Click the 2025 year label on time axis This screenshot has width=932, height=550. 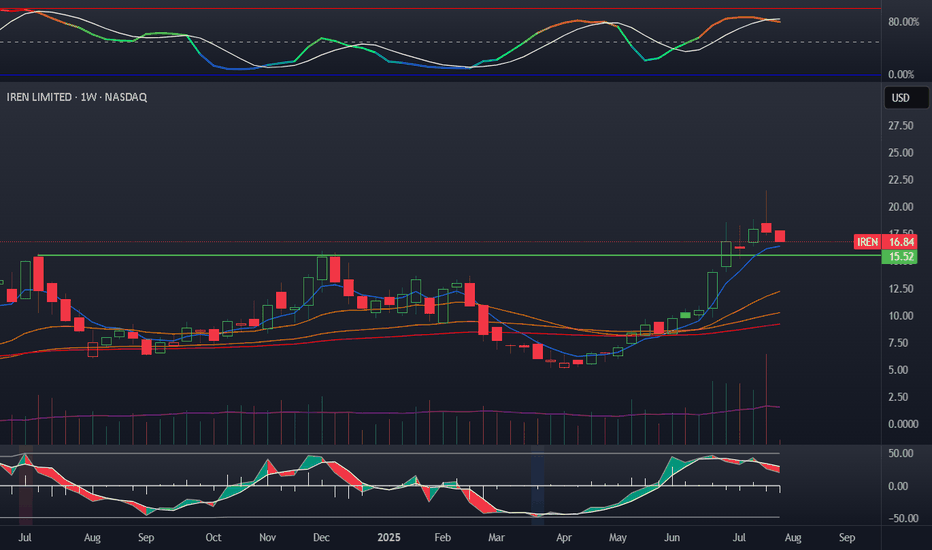(x=389, y=538)
